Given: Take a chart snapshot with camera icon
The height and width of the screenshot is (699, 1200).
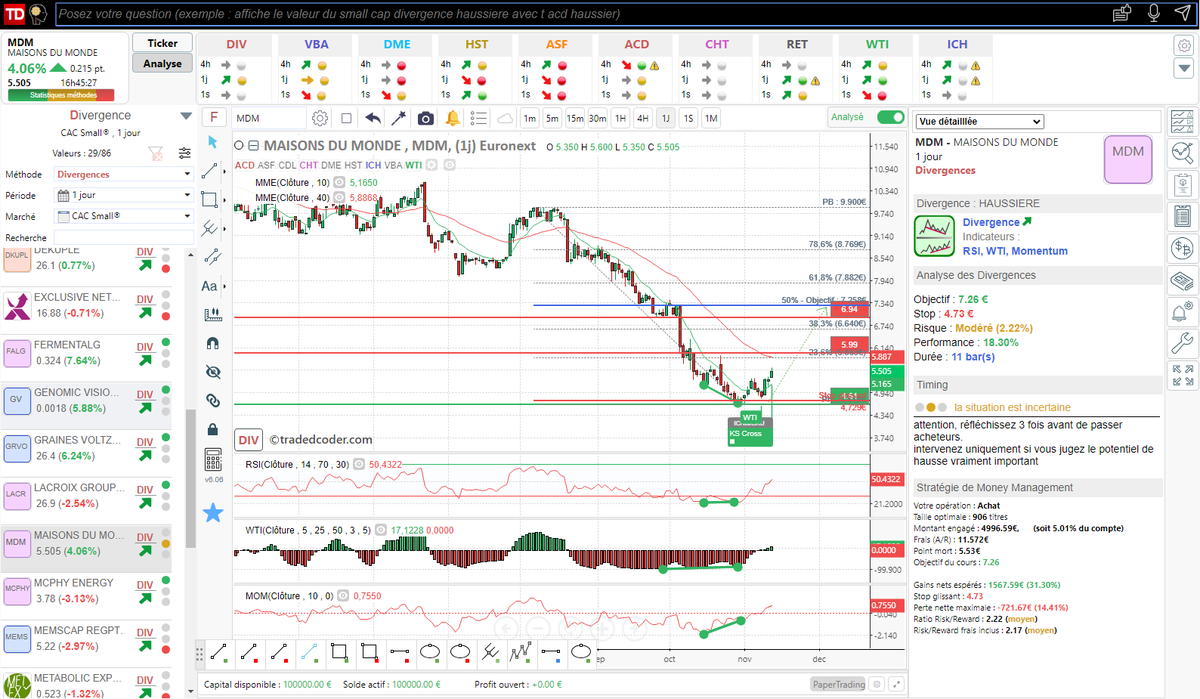Looking at the screenshot, I should pos(425,118).
